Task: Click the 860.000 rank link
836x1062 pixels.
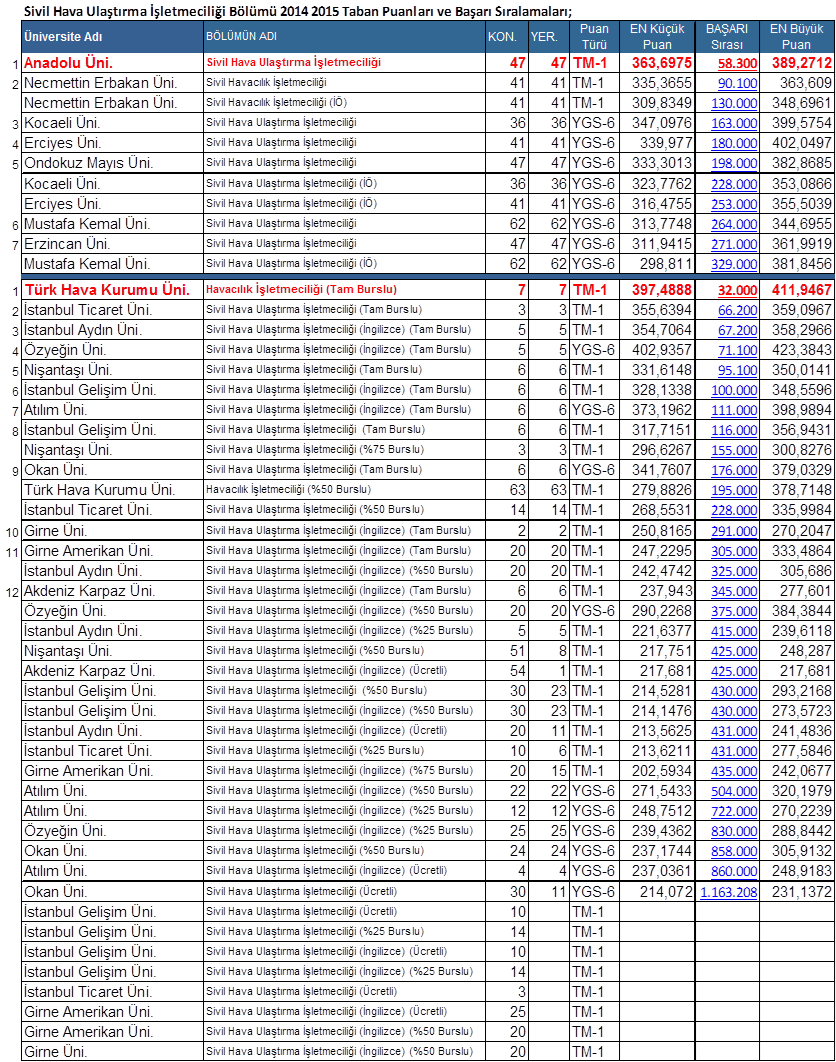Action: coord(734,871)
